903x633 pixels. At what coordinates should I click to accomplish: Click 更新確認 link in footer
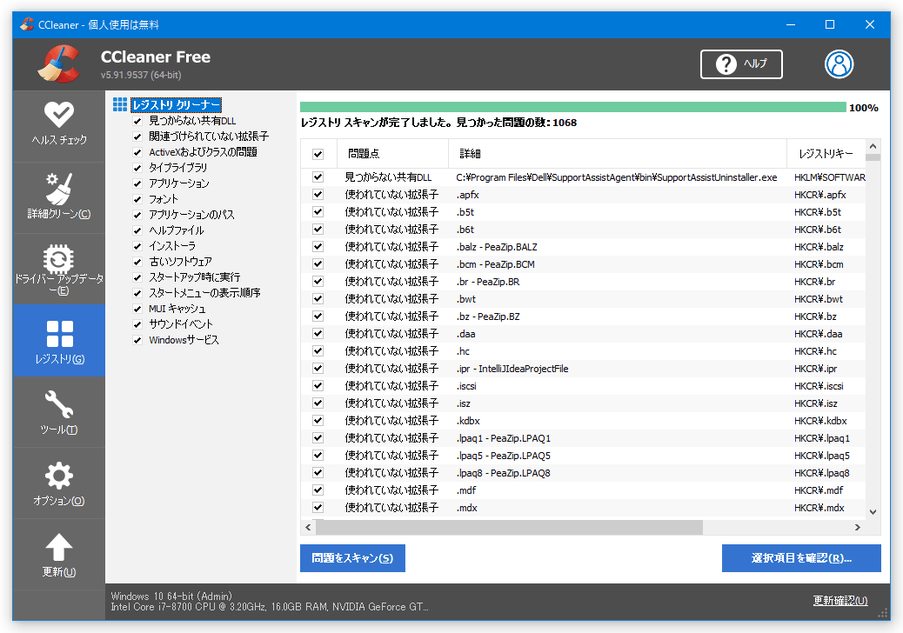(840, 601)
